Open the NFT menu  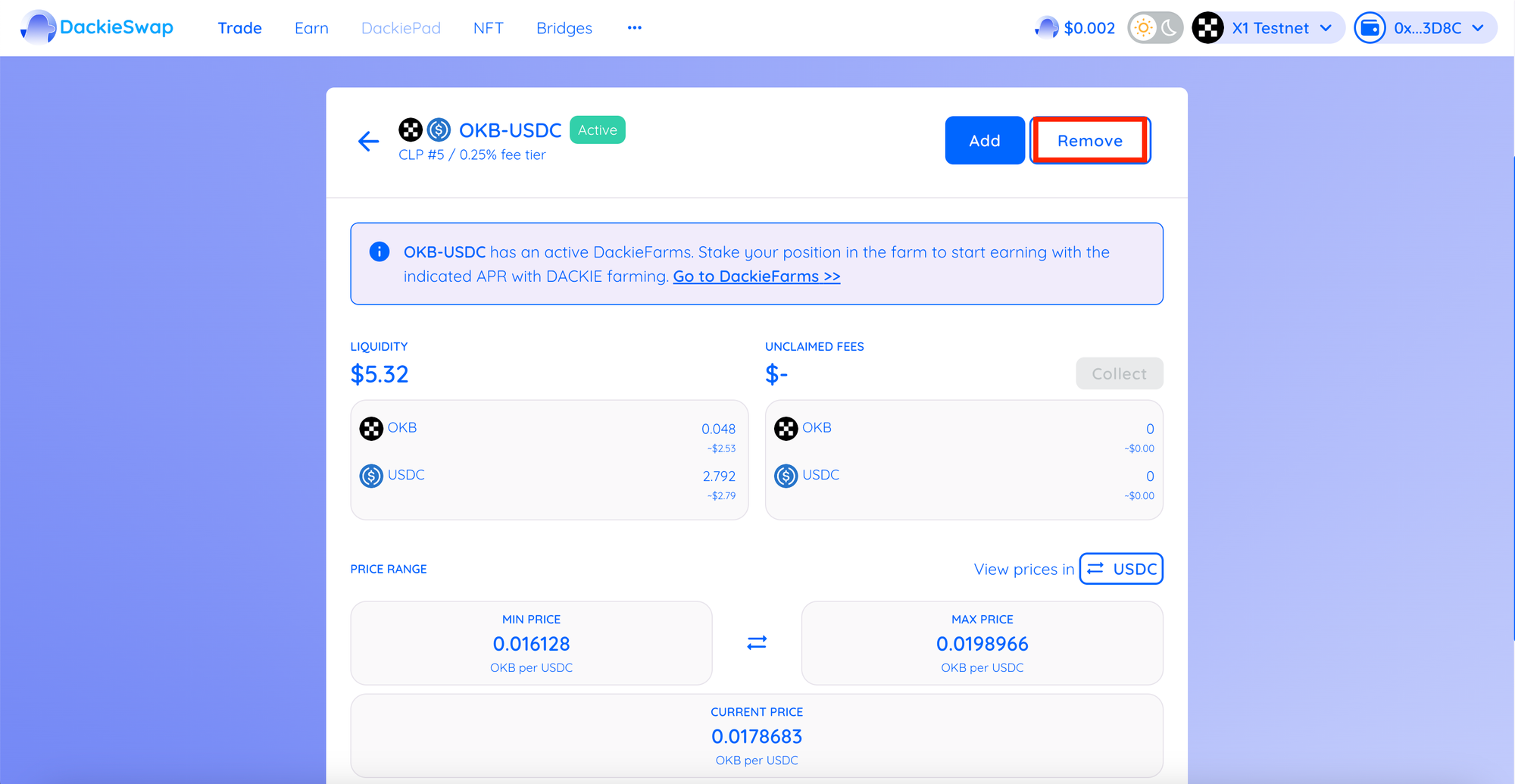coord(488,28)
